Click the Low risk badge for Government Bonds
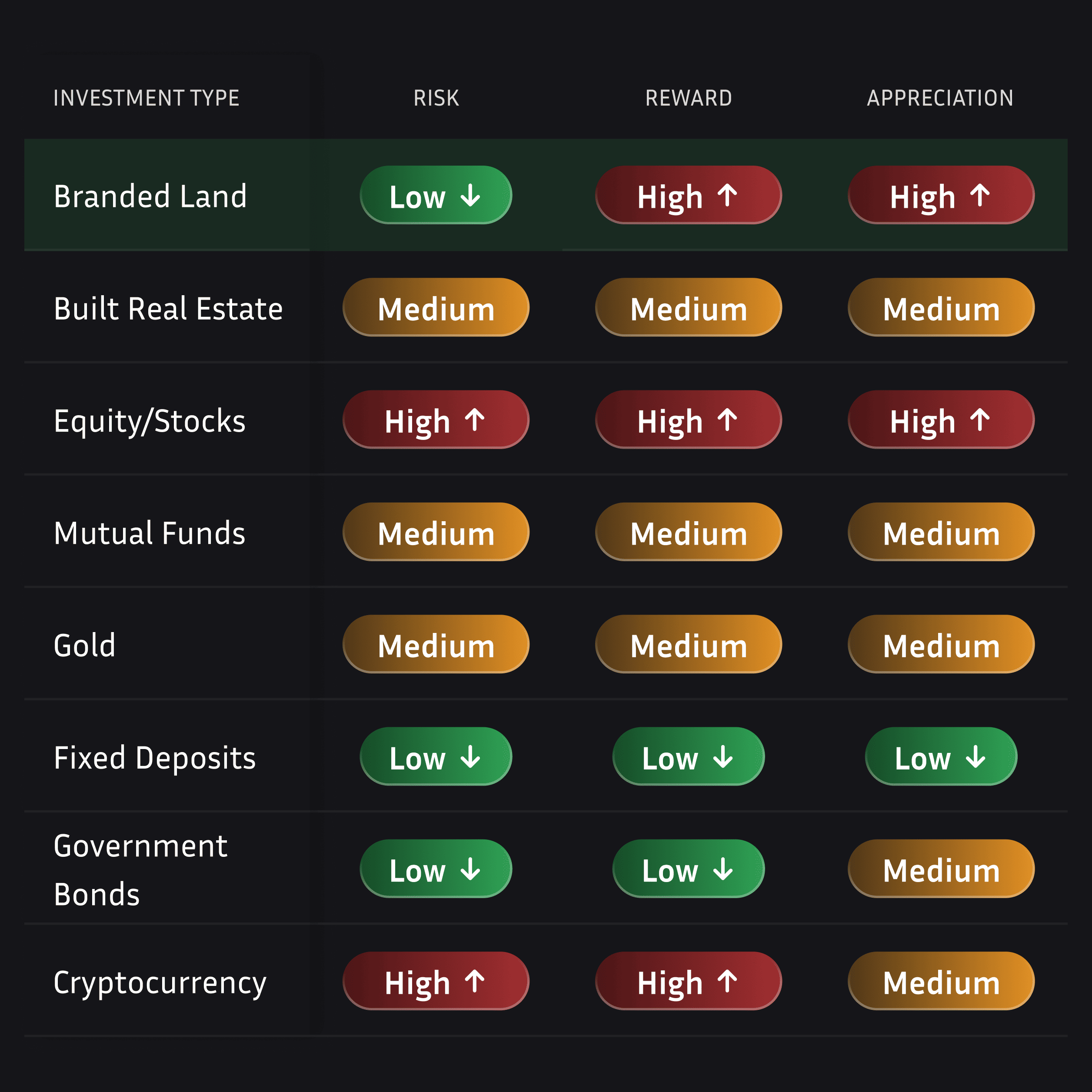Image resolution: width=1092 pixels, height=1092 pixels. (436, 869)
